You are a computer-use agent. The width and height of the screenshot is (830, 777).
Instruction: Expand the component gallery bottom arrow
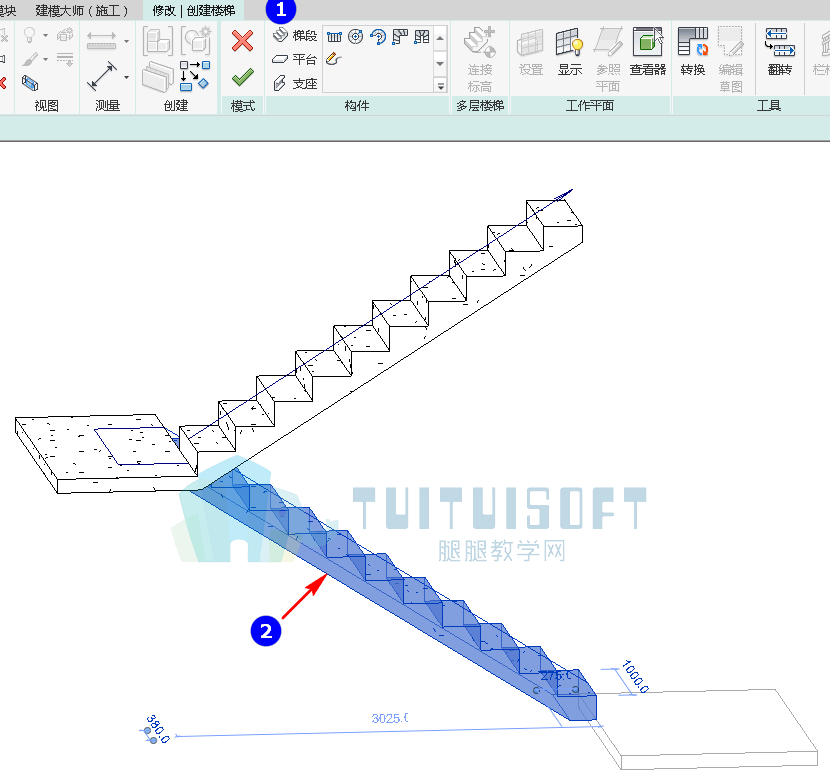pos(440,85)
